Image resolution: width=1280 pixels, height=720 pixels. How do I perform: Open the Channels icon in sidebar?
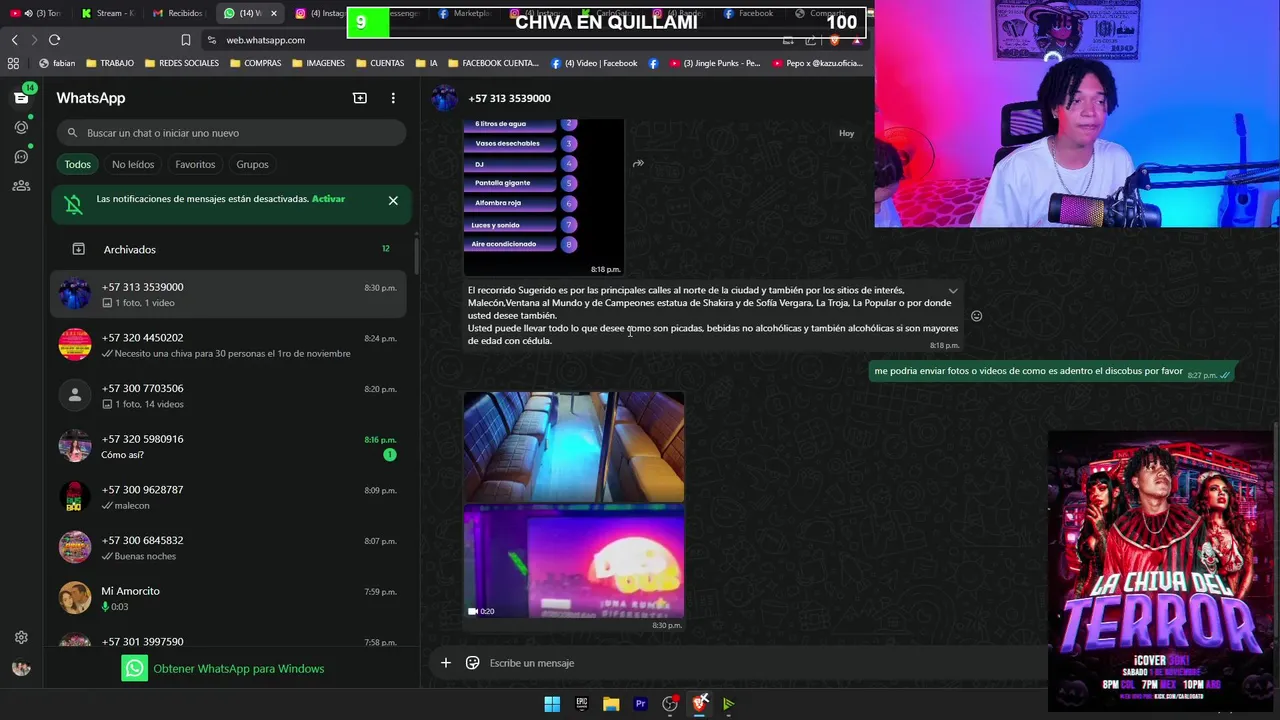click(21, 156)
